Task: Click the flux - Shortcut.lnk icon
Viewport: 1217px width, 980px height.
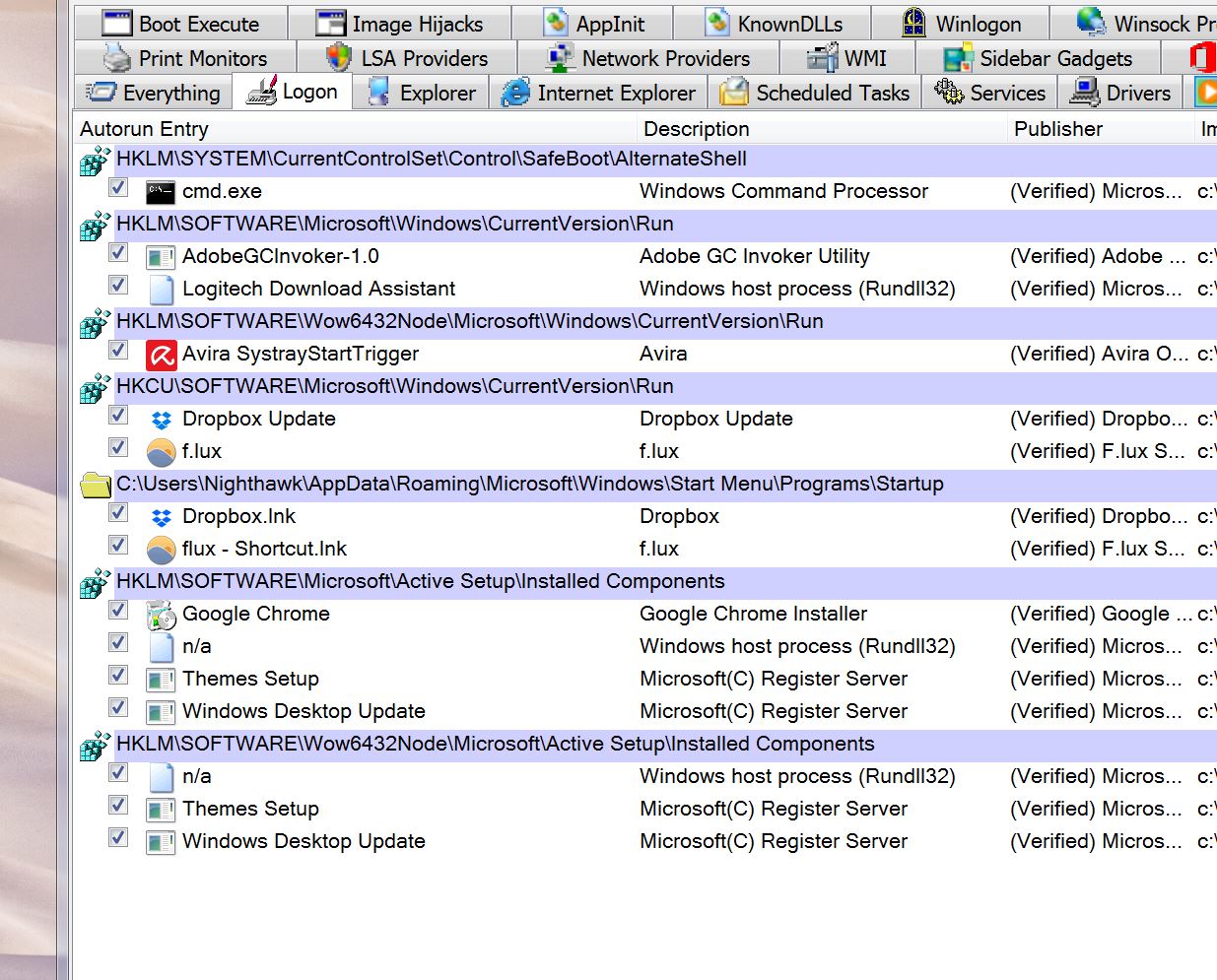Action: (x=161, y=551)
